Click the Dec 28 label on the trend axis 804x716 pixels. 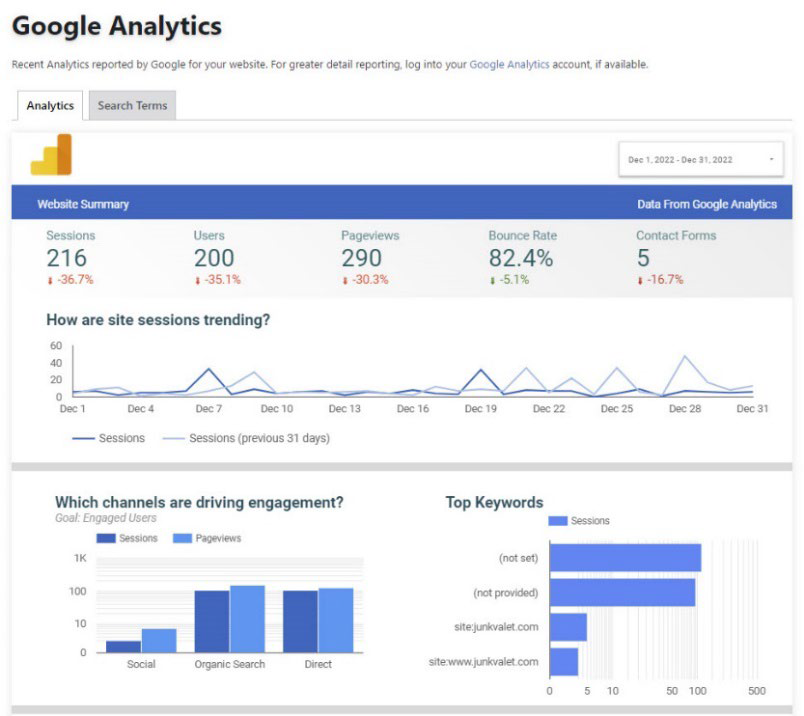point(685,409)
